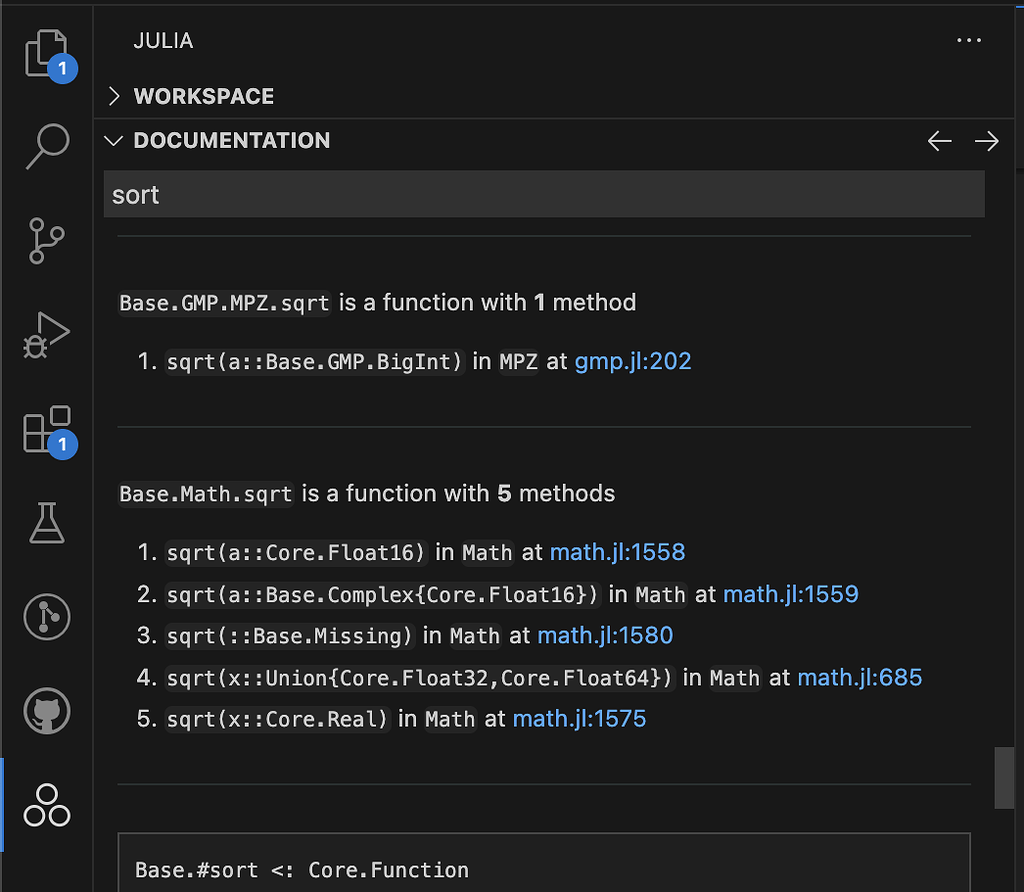
Task: Navigate back in documentation history
Action: point(939,141)
